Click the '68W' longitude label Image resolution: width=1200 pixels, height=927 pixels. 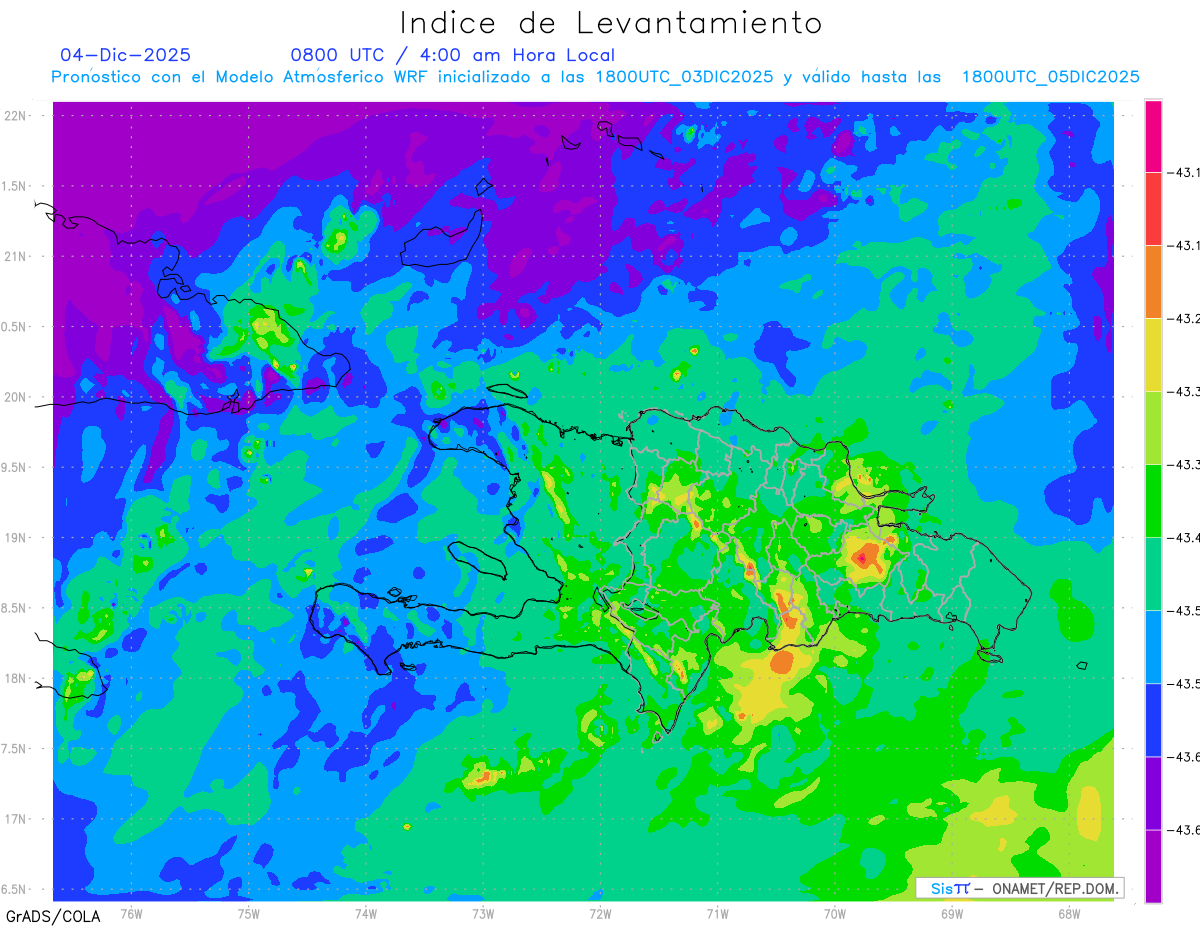[1069, 914]
